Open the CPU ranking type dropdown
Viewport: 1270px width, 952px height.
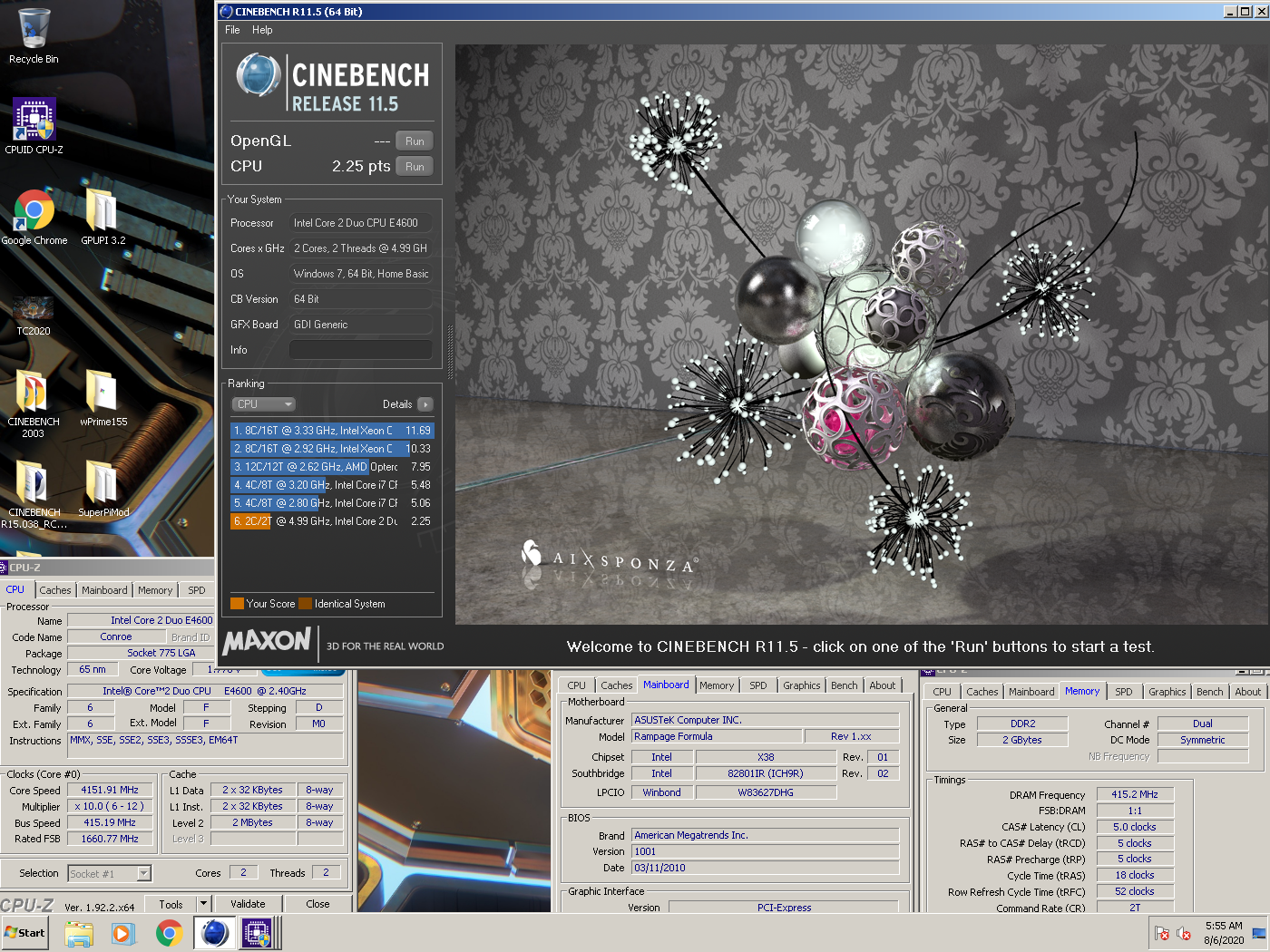[264, 404]
